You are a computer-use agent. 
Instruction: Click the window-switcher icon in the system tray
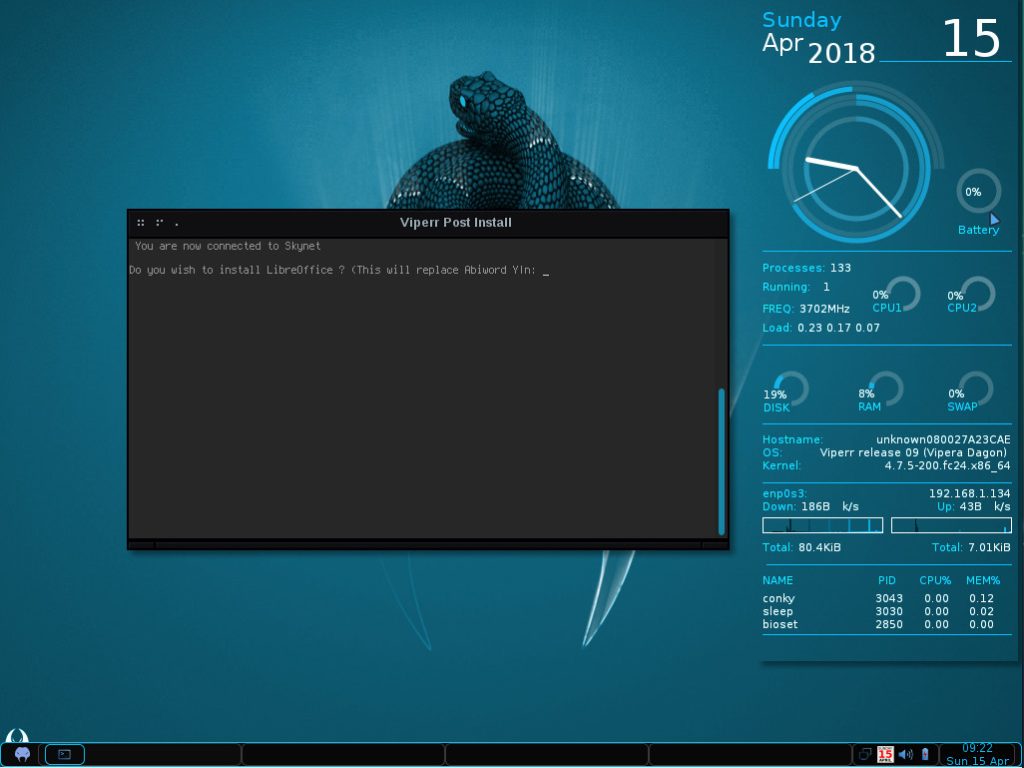865,754
